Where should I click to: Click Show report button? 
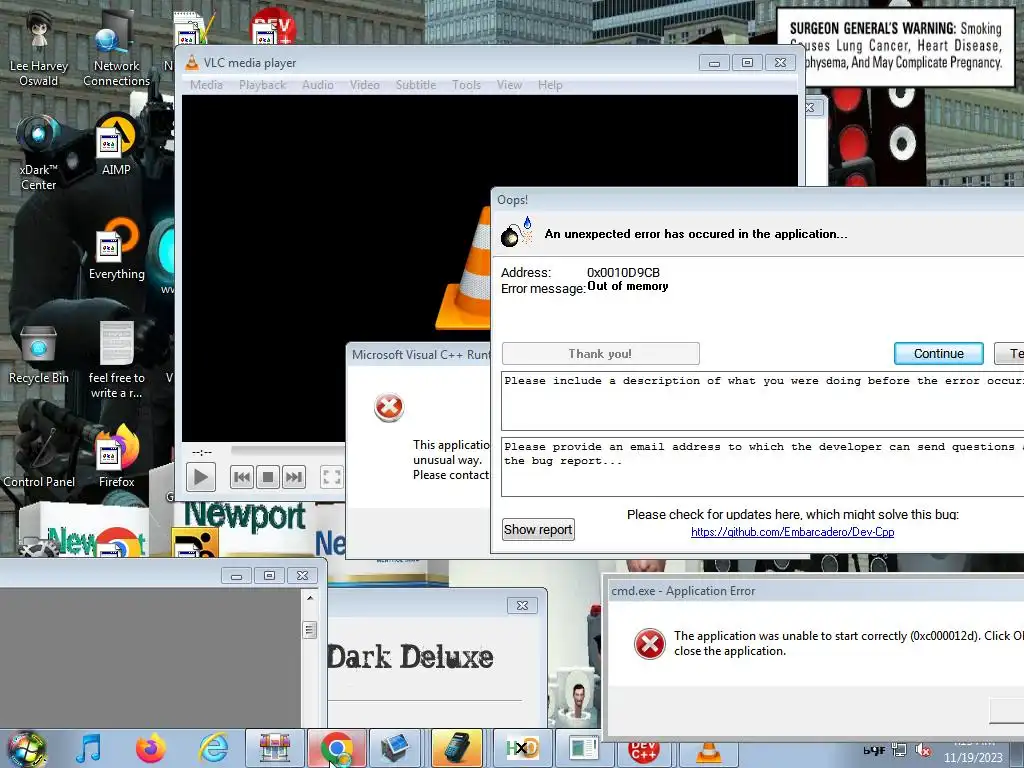coord(538,529)
